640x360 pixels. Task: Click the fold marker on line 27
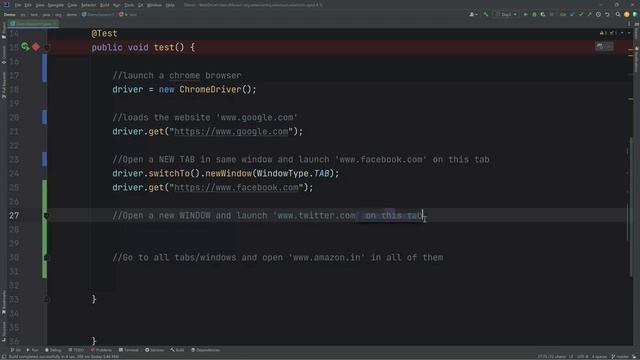point(46,216)
